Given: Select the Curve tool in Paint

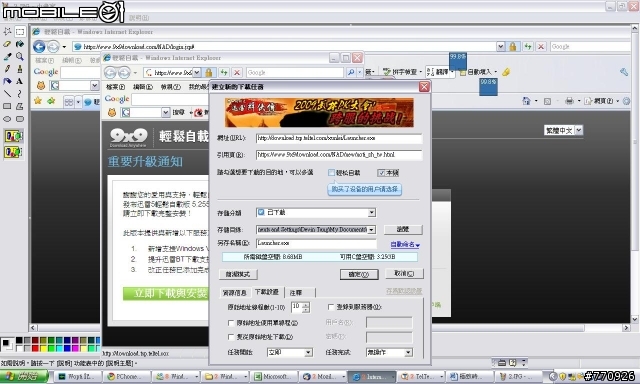Looking at the screenshot, I should (20, 93).
